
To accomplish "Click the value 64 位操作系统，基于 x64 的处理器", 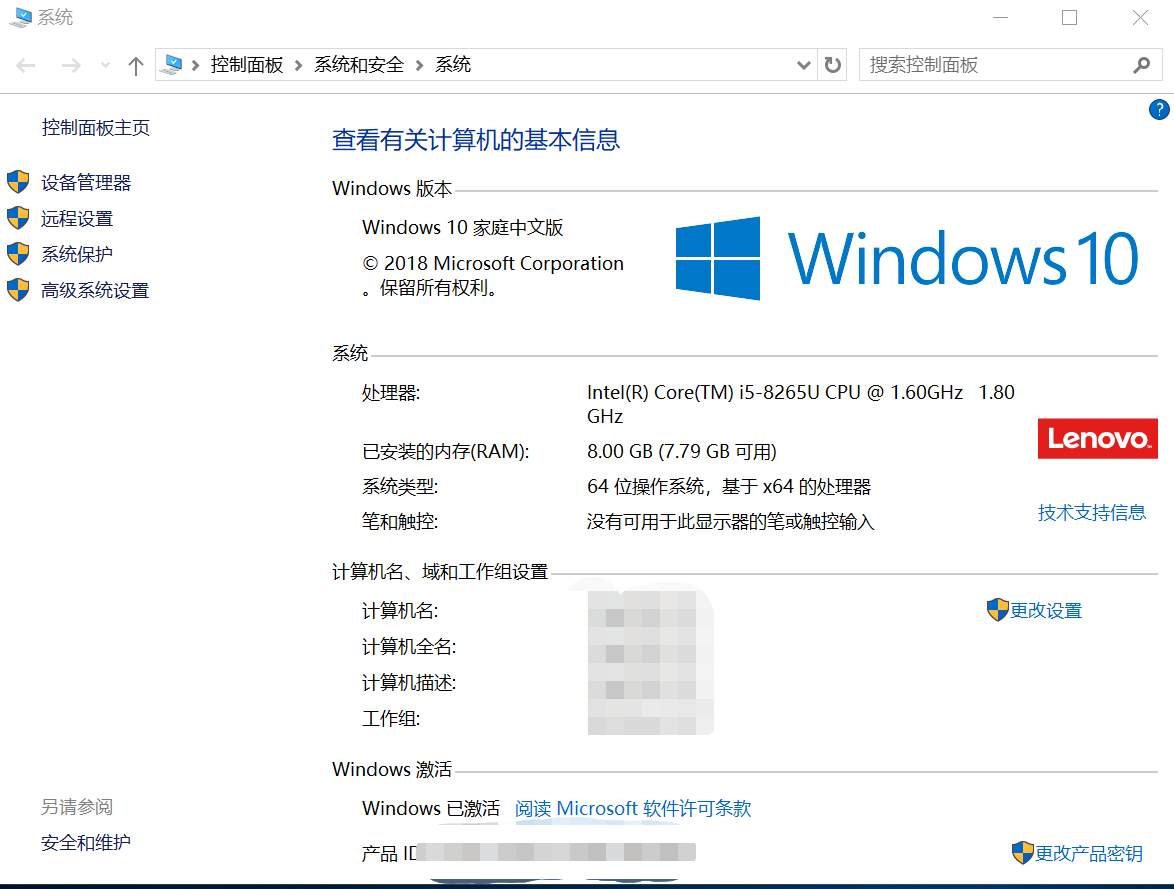I will (729, 487).
